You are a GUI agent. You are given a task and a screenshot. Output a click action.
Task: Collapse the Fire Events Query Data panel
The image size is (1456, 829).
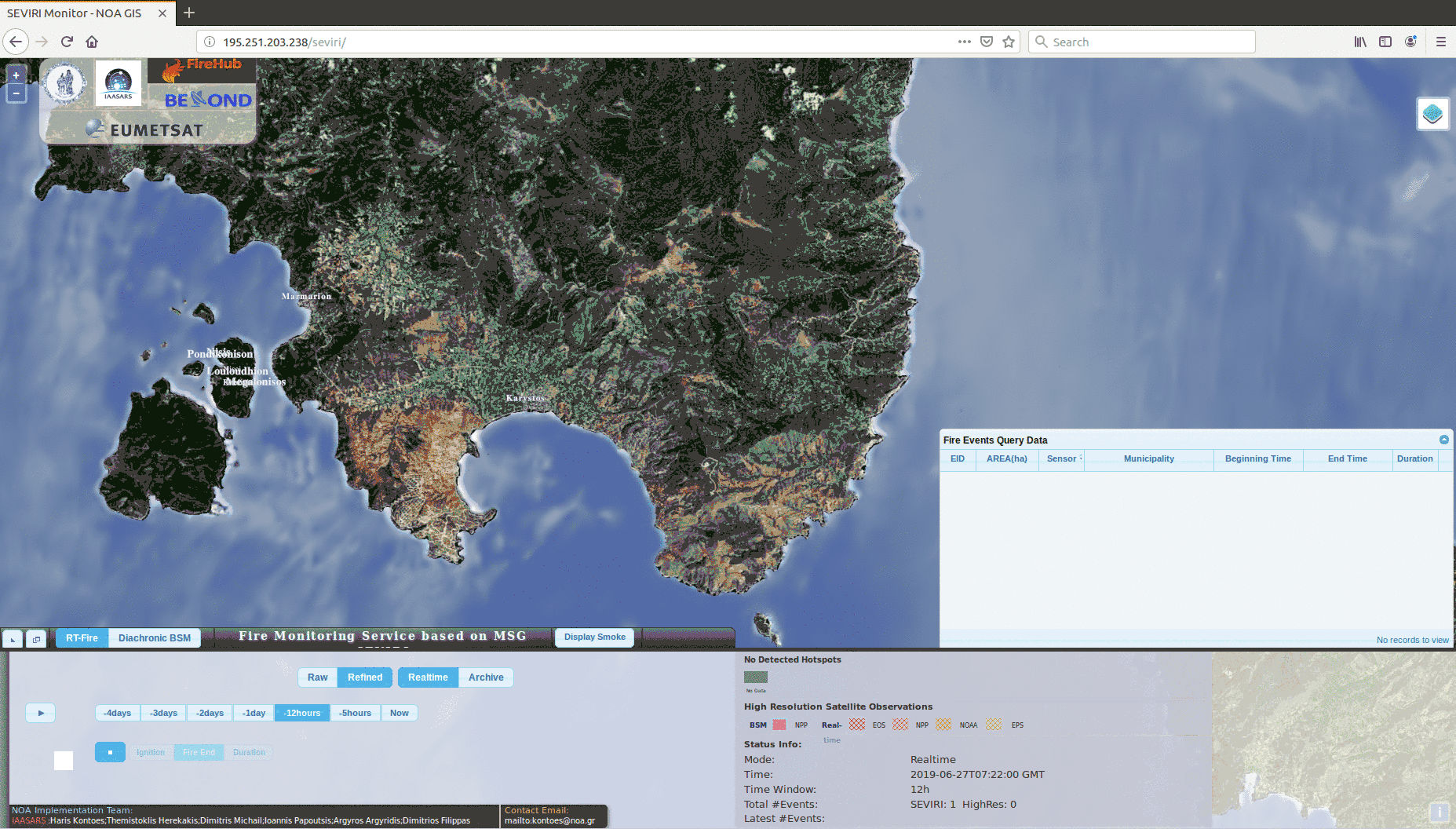1444,440
